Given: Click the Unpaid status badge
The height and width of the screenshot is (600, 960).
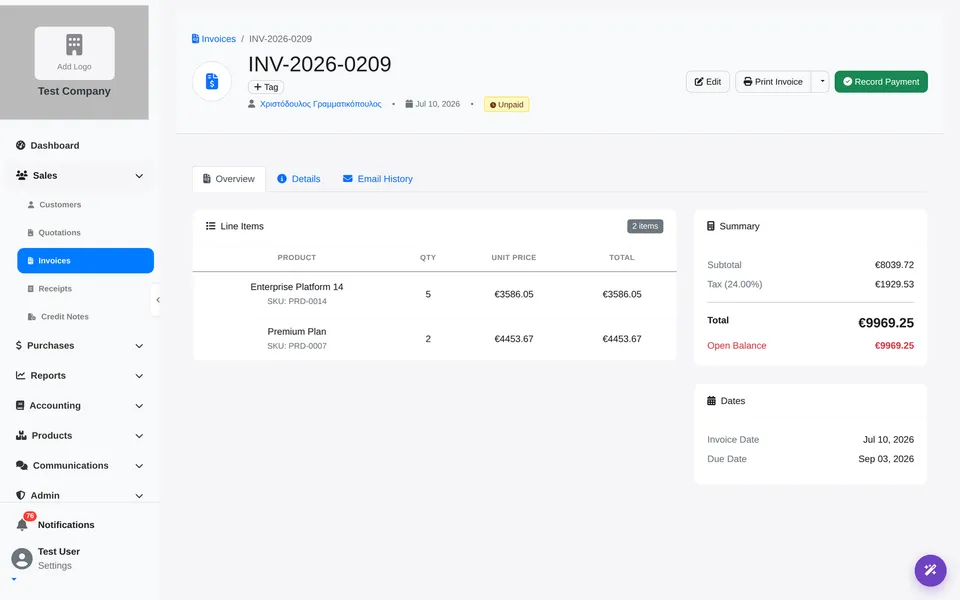Looking at the screenshot, I should coord(506,104).
